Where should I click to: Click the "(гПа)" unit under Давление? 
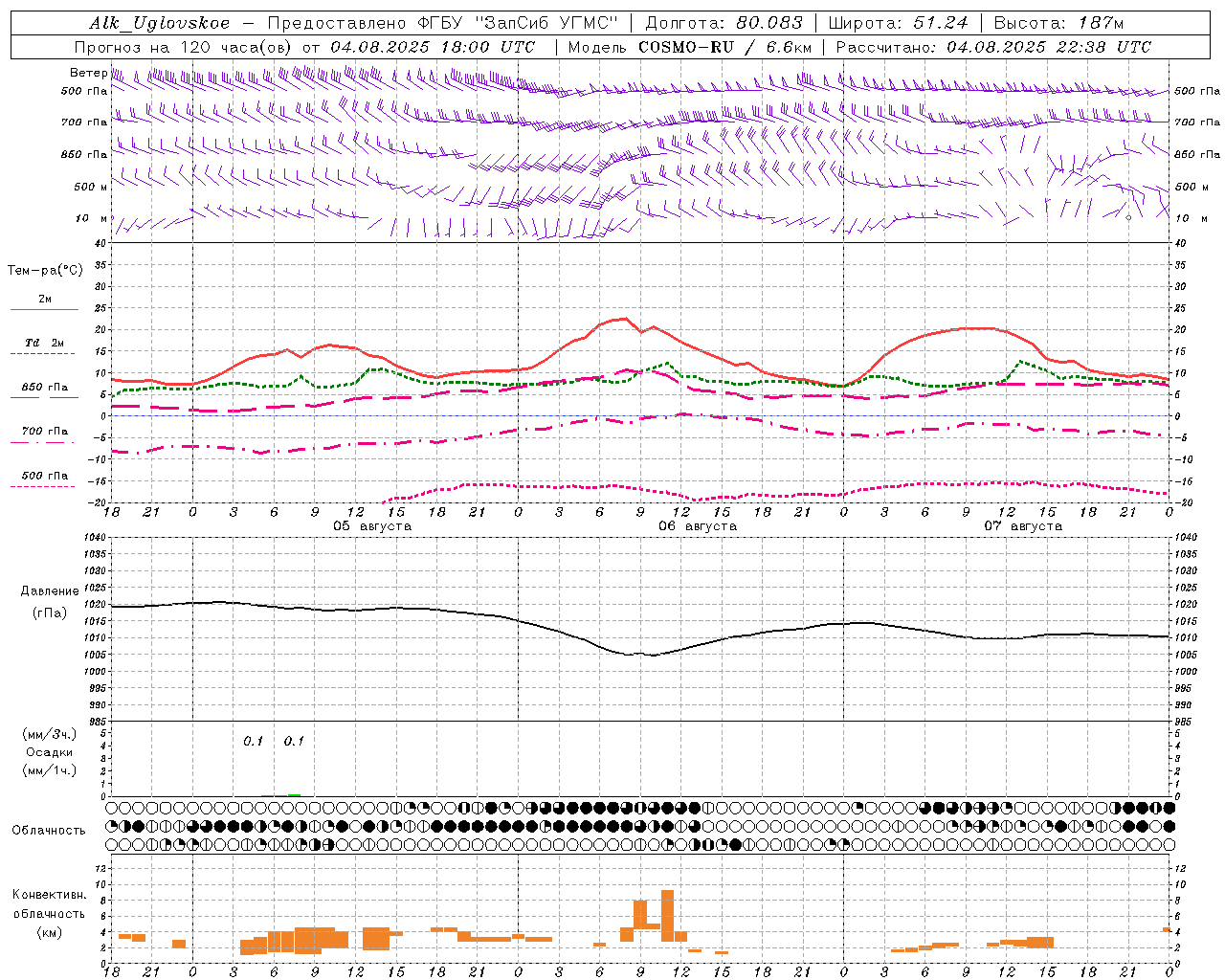50,612
